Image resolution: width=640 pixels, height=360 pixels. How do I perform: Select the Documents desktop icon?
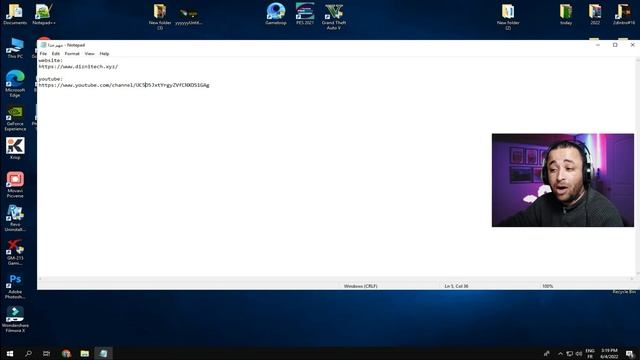[15, 14]
